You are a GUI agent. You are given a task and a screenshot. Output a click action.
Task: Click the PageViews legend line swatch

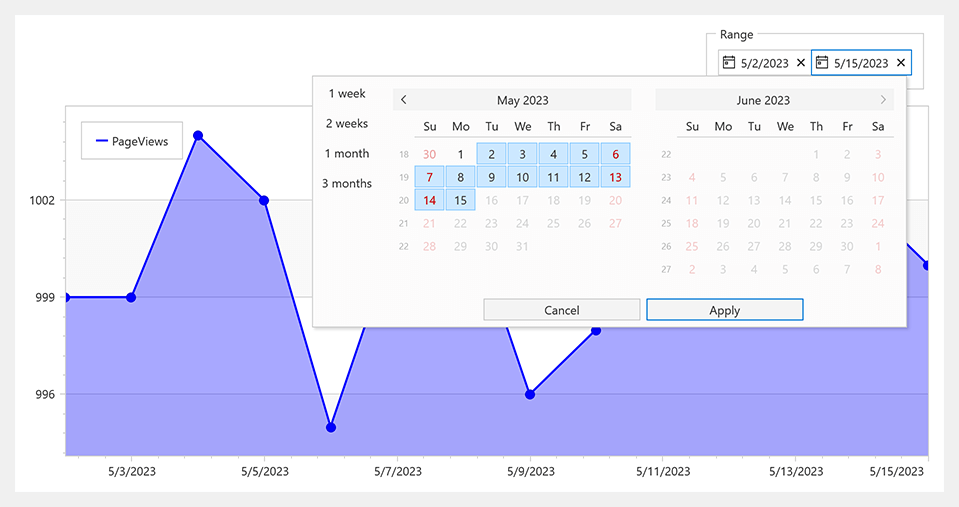[x=101, y=142]
